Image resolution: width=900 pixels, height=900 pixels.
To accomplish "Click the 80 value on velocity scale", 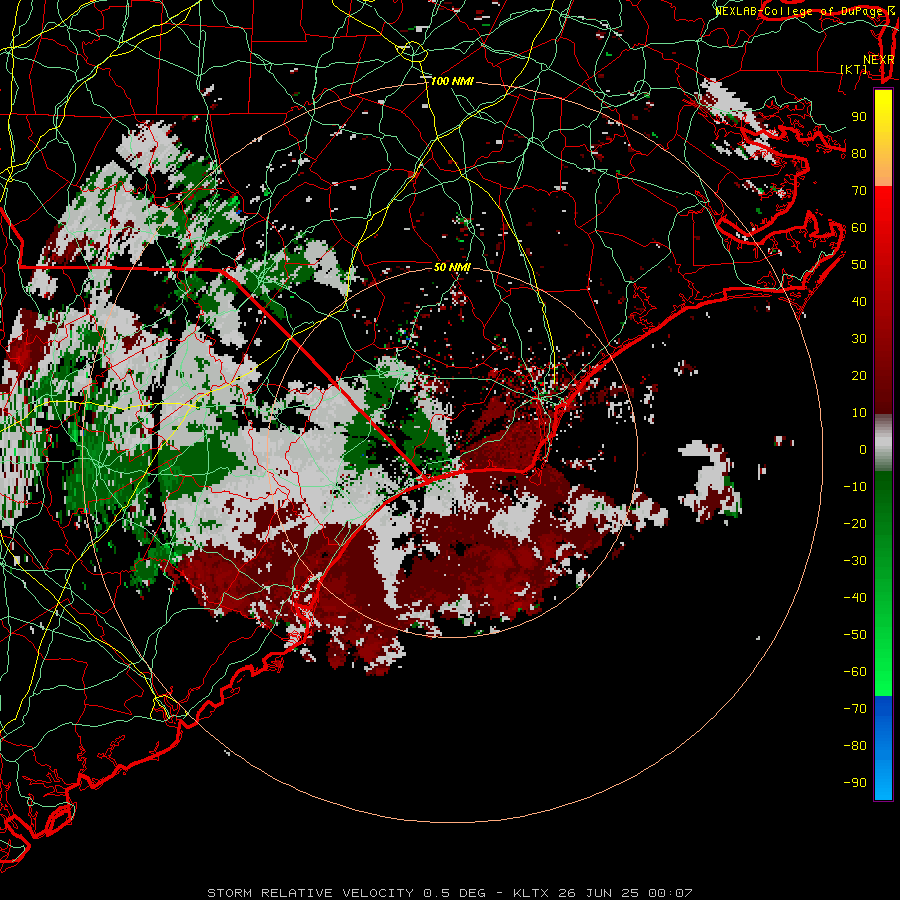I will pos(859,154).
